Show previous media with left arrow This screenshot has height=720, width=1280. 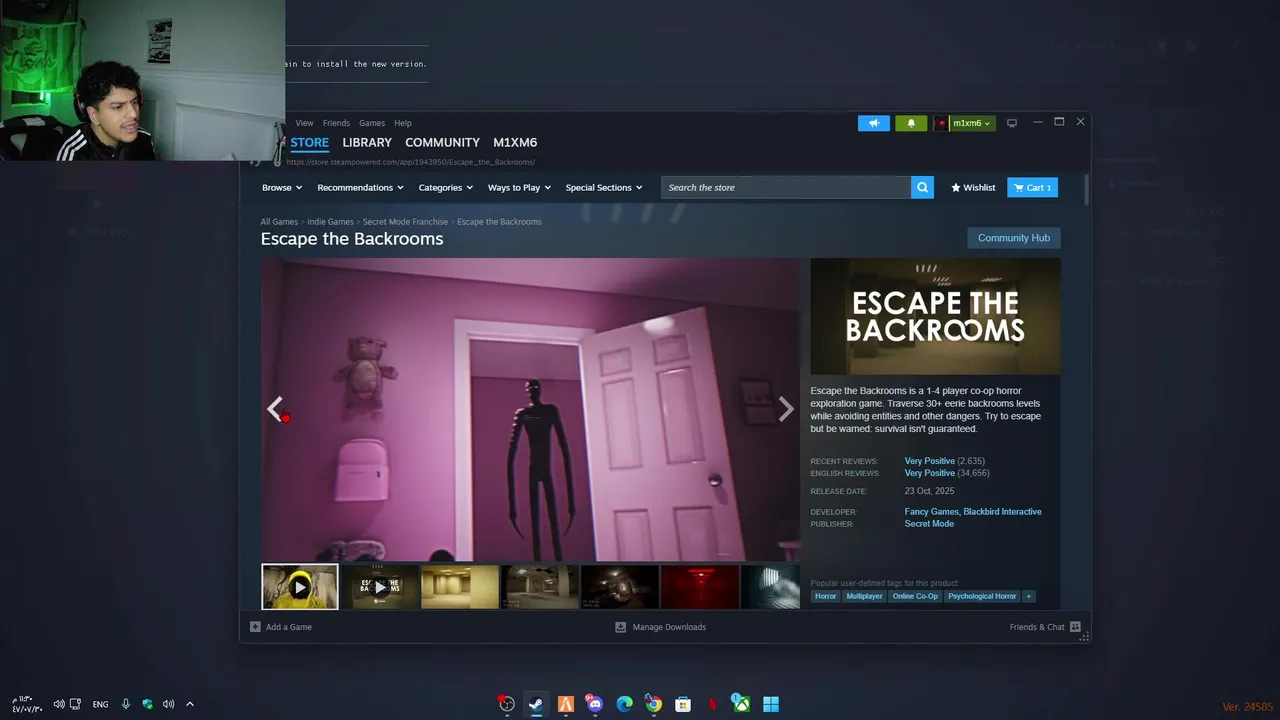coord(275,409)
